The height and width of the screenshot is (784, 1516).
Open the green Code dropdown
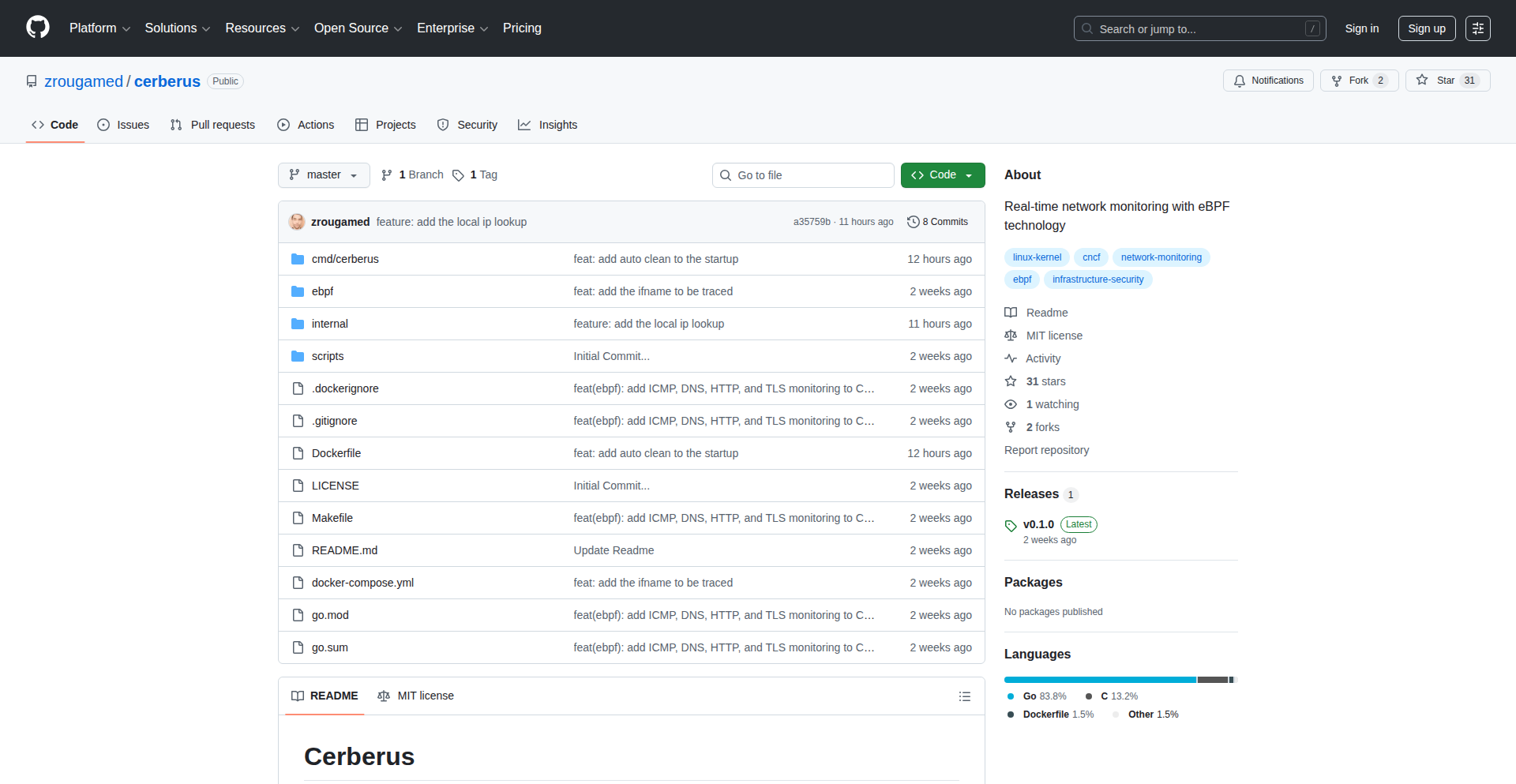[x=942, y=174]
